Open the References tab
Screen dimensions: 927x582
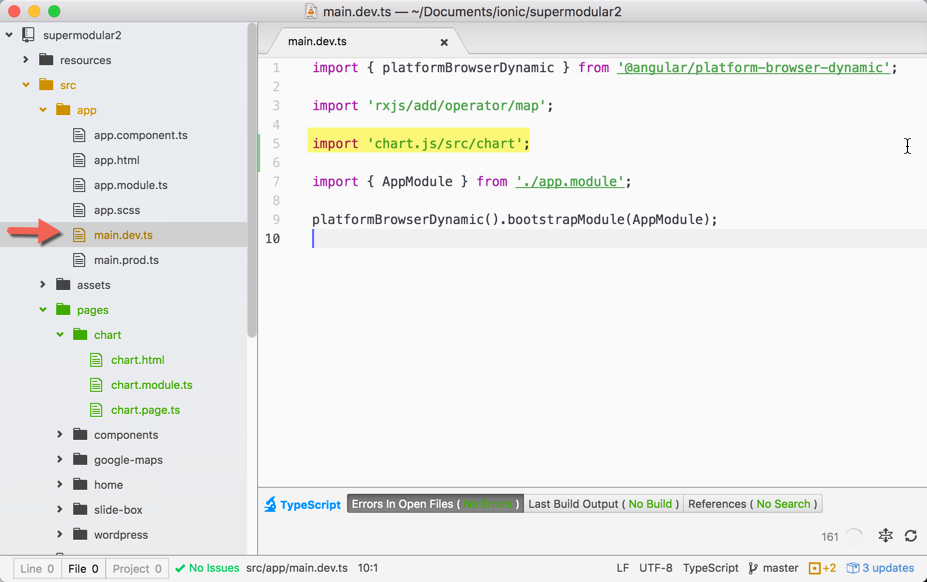click(753, 504)
